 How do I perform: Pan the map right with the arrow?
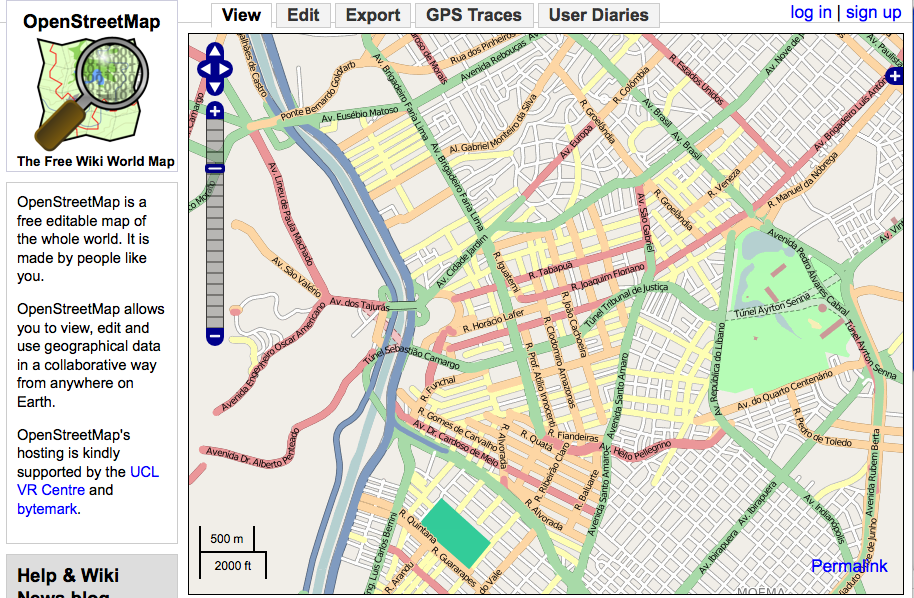click(225, 69)
